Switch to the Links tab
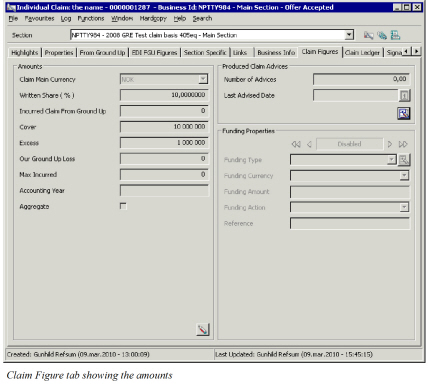Screen dimensions: 428x391 pyautogui.click(x=240, y=53)
